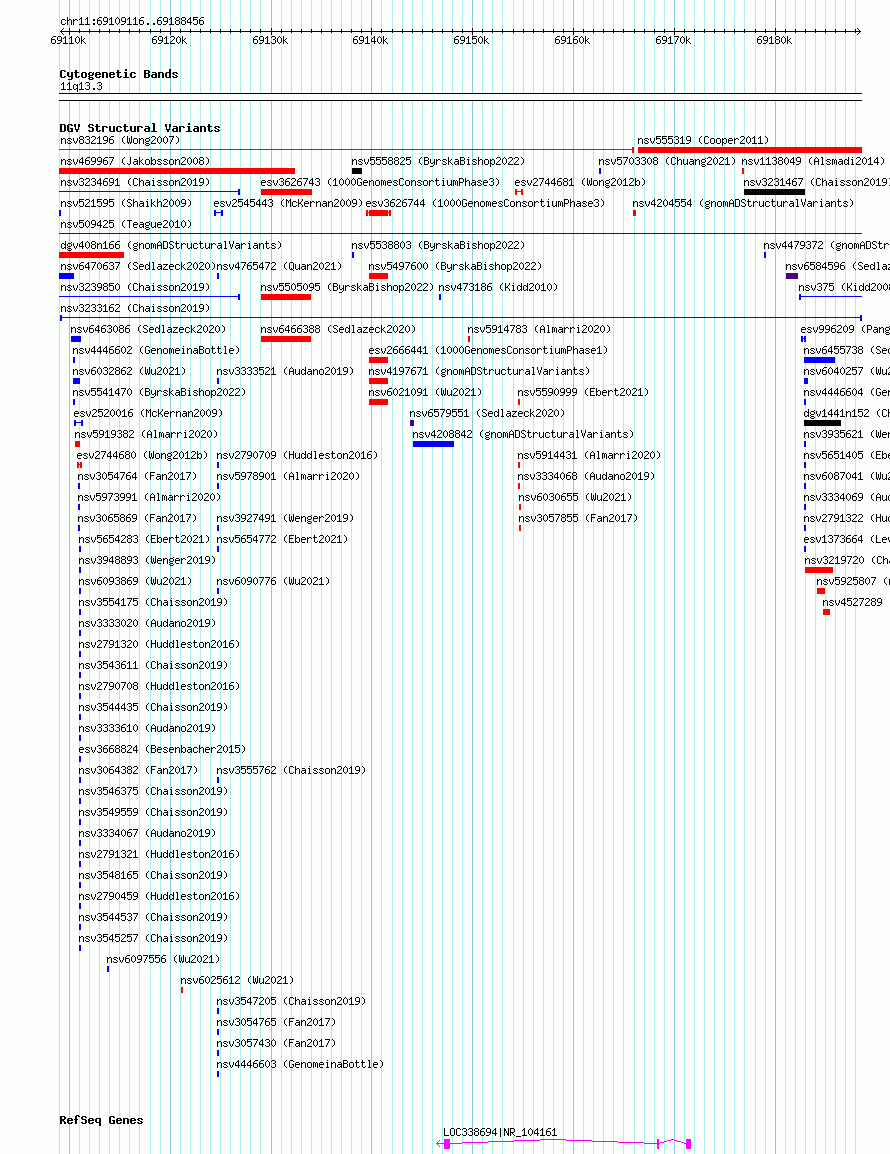This screenshot has width=890, height=1154.
Task: Open nsv5703308 (Chuang2021) label
Action: pyautogui.click(x=667, y=161)
